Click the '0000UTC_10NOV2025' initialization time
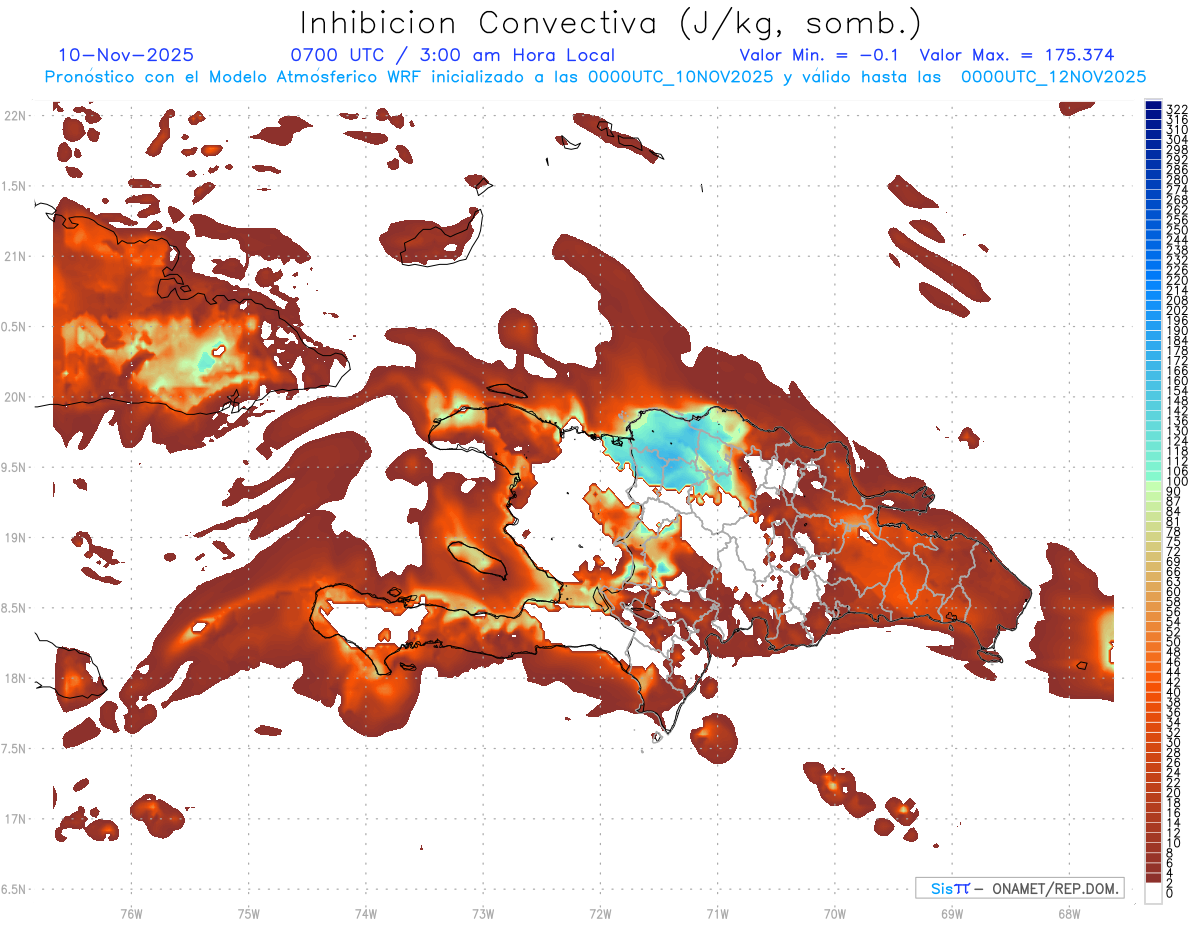 [680, 77]
